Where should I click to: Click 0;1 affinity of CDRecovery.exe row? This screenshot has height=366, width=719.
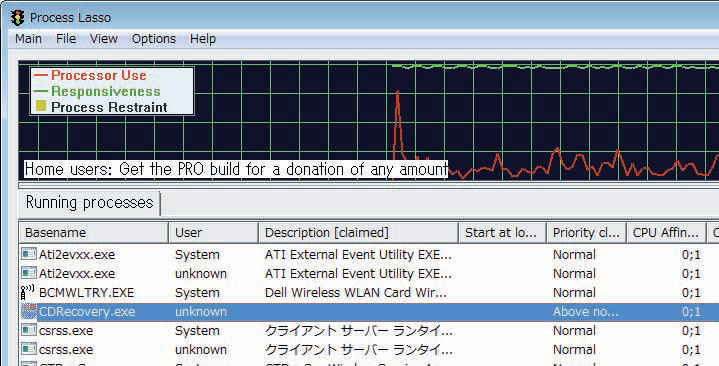691,312
